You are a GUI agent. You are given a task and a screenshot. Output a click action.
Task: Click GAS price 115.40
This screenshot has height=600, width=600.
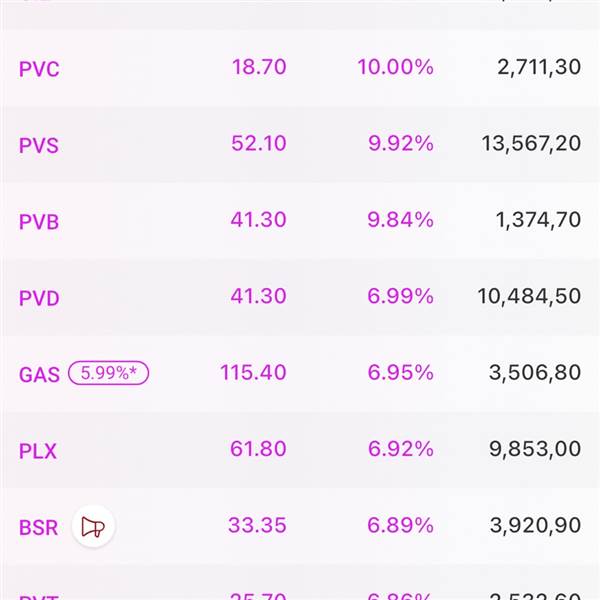pos(253,372)
